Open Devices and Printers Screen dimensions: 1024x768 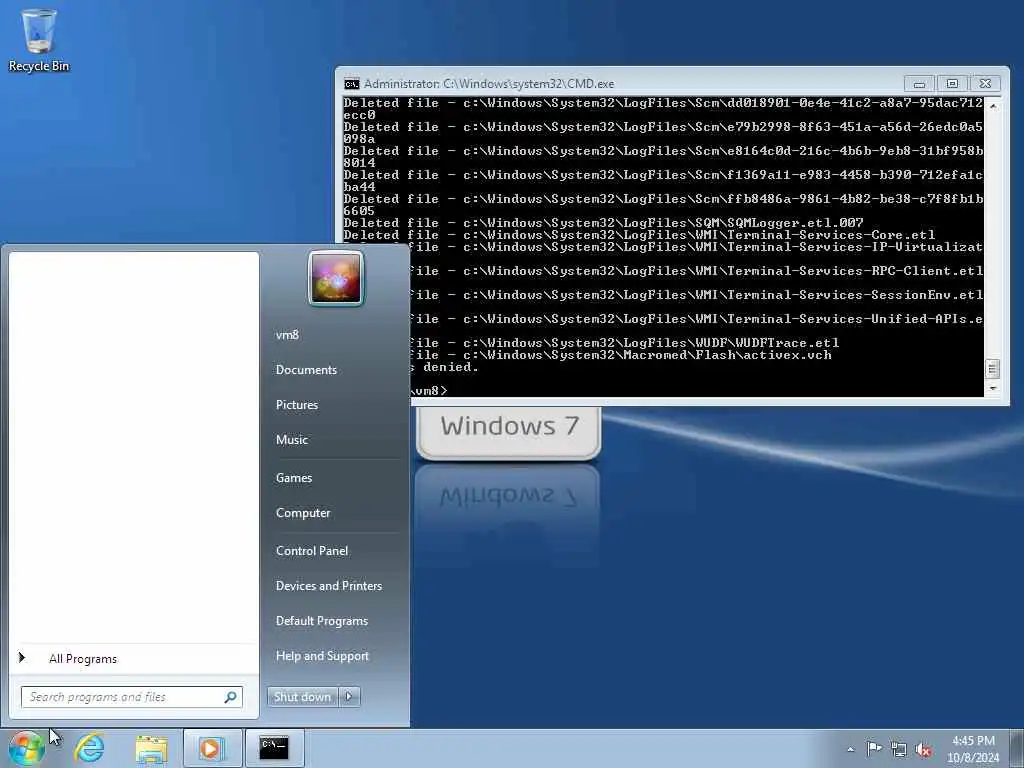(x=329, y=586)
